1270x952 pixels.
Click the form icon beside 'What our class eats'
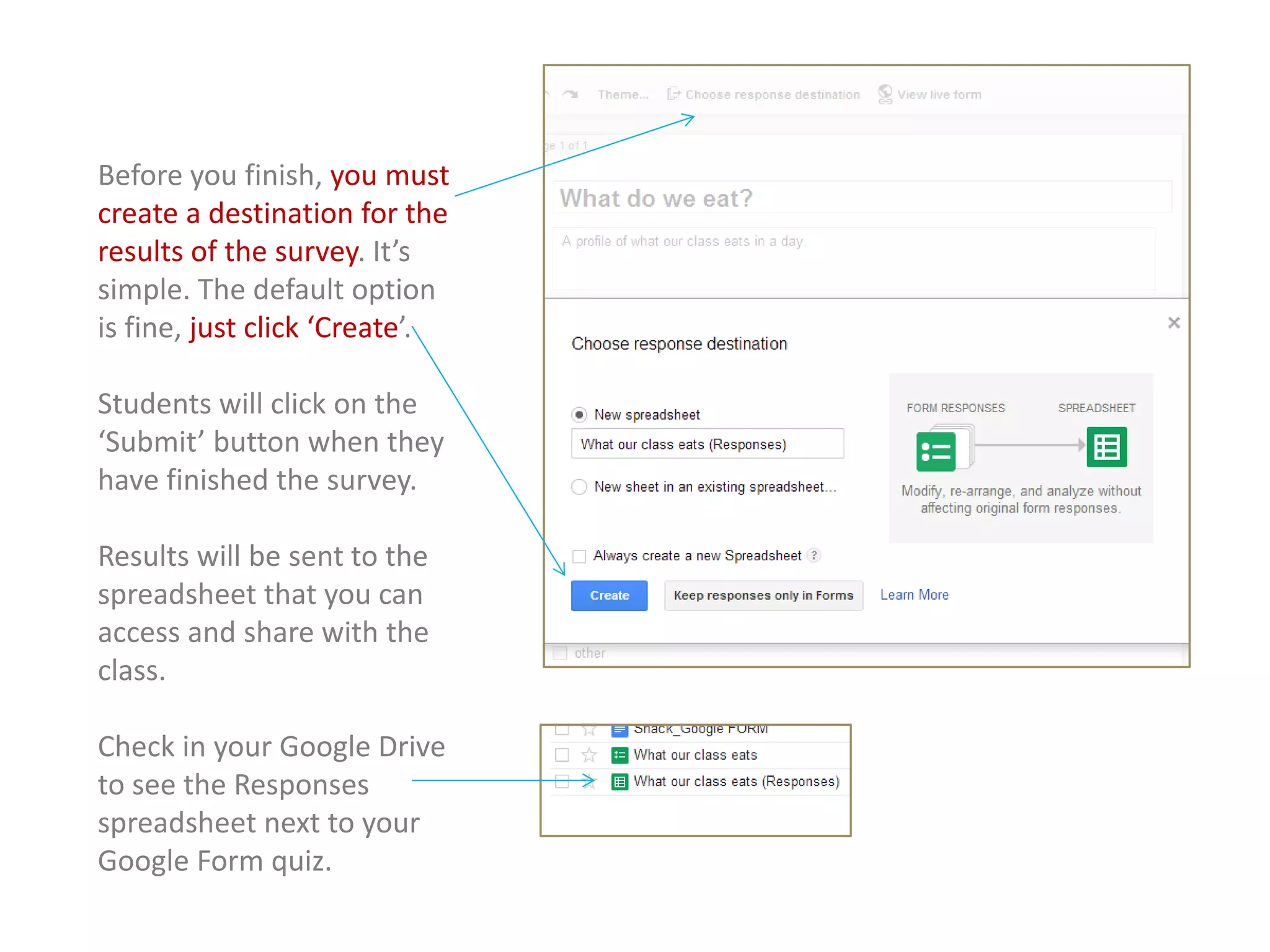pos(619,755)
